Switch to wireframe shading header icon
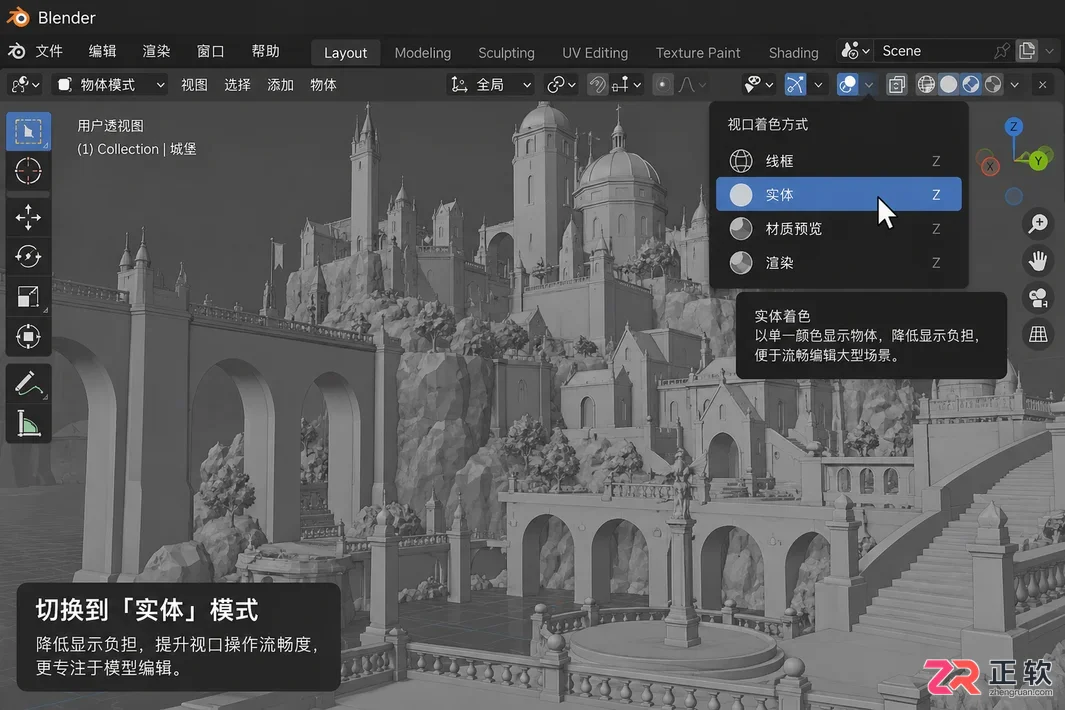This screenshot has width=1065, height=710. pyautogui.click(x=926, y=85)
